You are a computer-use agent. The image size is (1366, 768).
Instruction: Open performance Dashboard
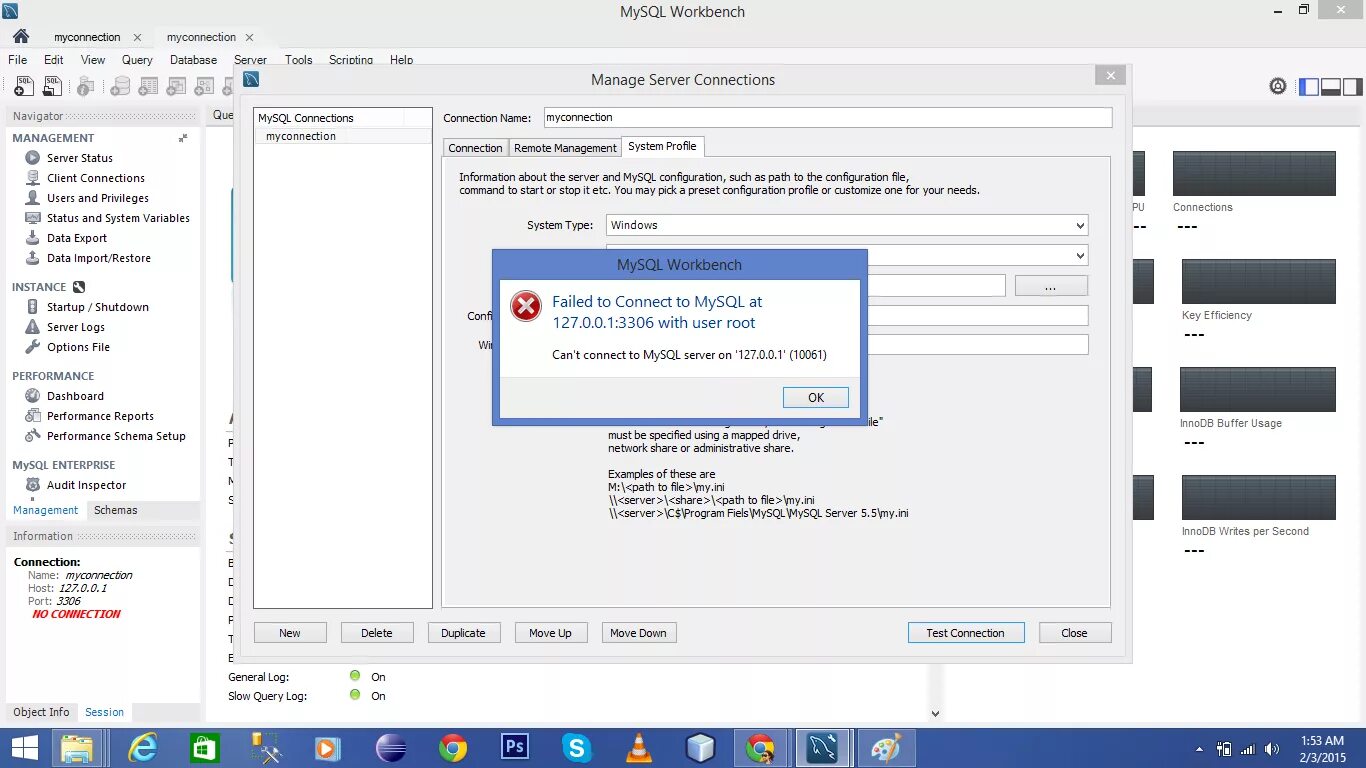tap(75, 396)
